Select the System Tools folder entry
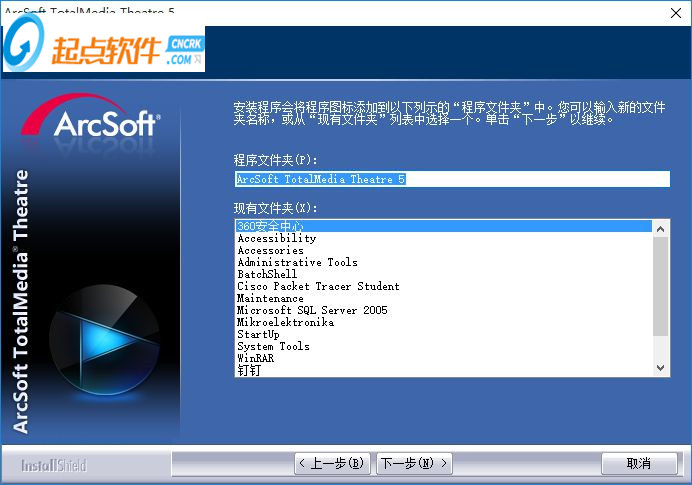 (x=443, y=346)
